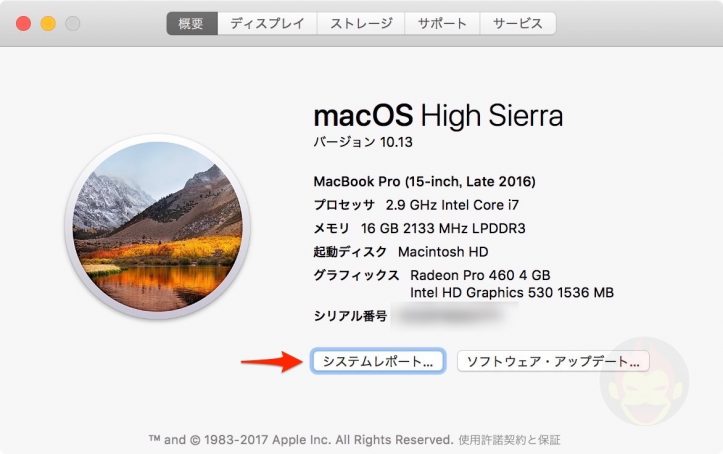This screenshot has width=723, height=454.
Task: Click the yellow minimize window button
Action: (48, 23)
